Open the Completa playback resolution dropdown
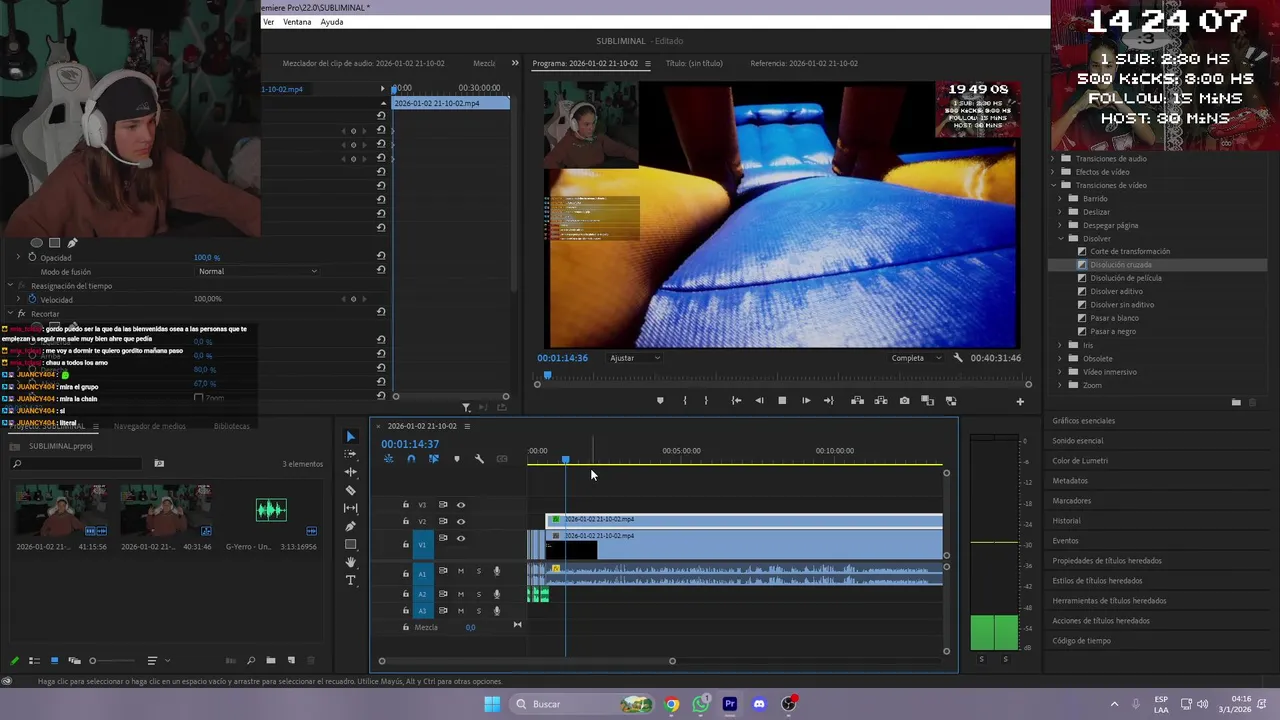 point(916,358)
